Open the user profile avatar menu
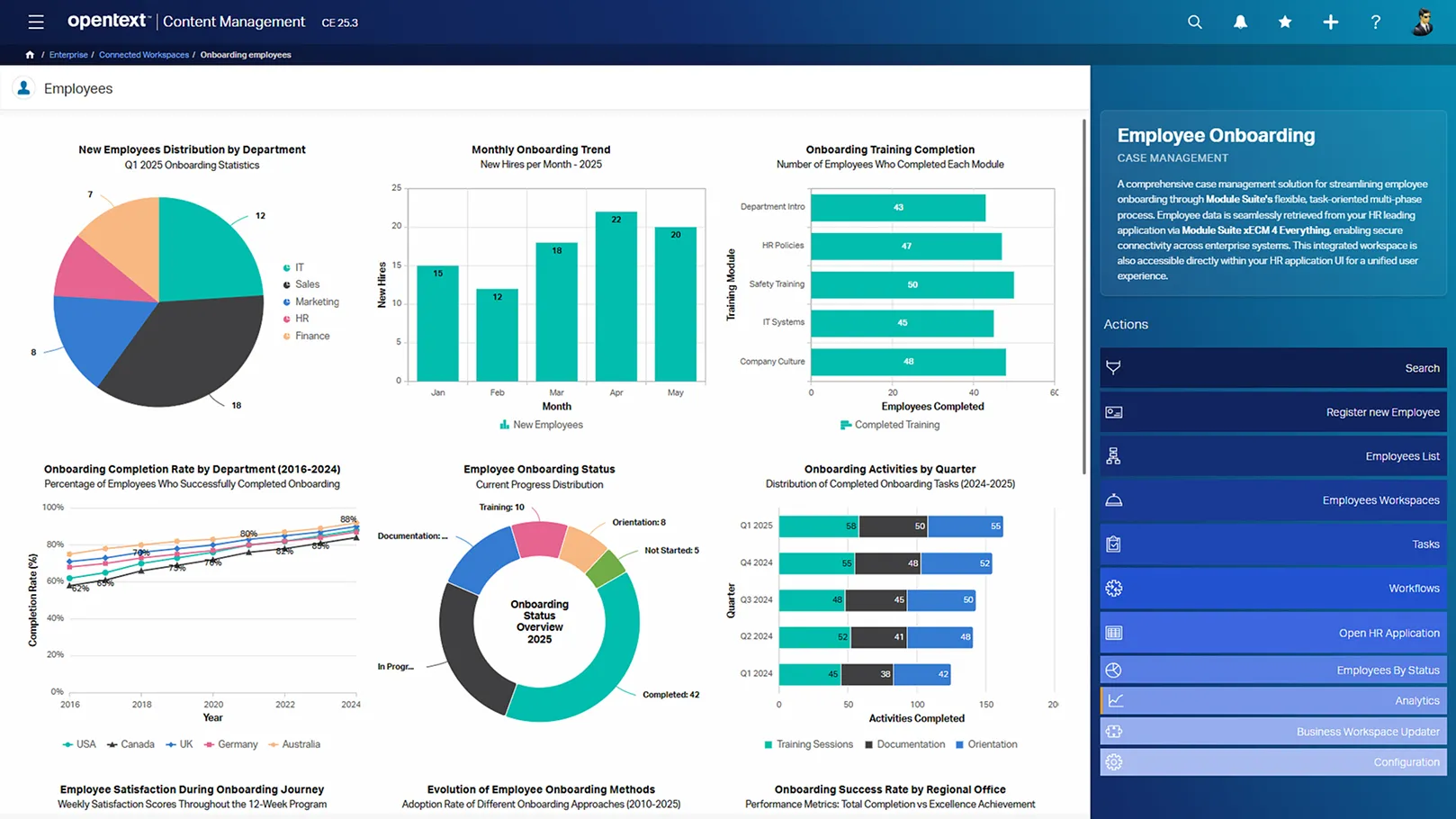Viewport: 1456px width, 819px height. [1423, 22]
